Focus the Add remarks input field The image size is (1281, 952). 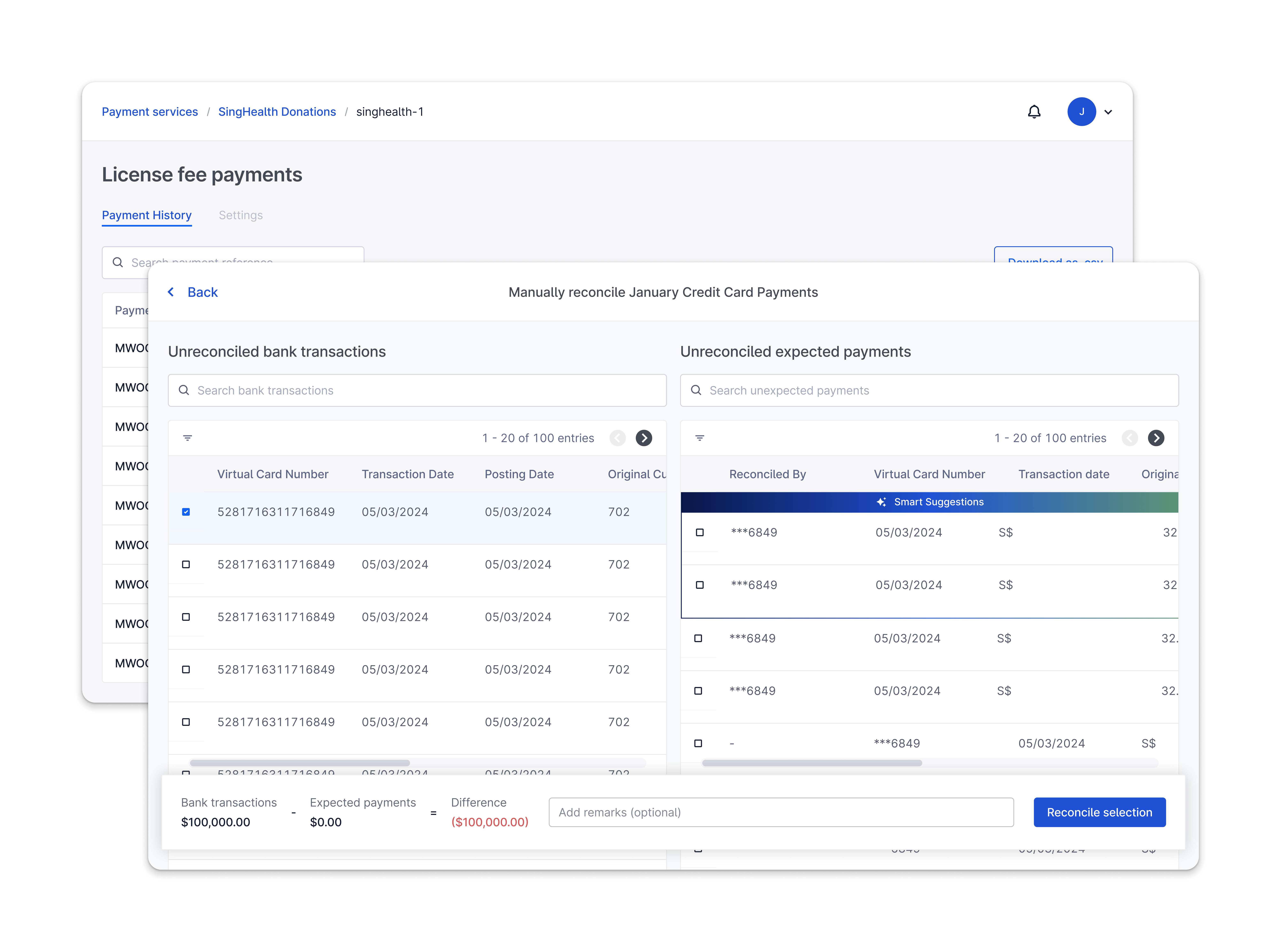pos(781,812)
